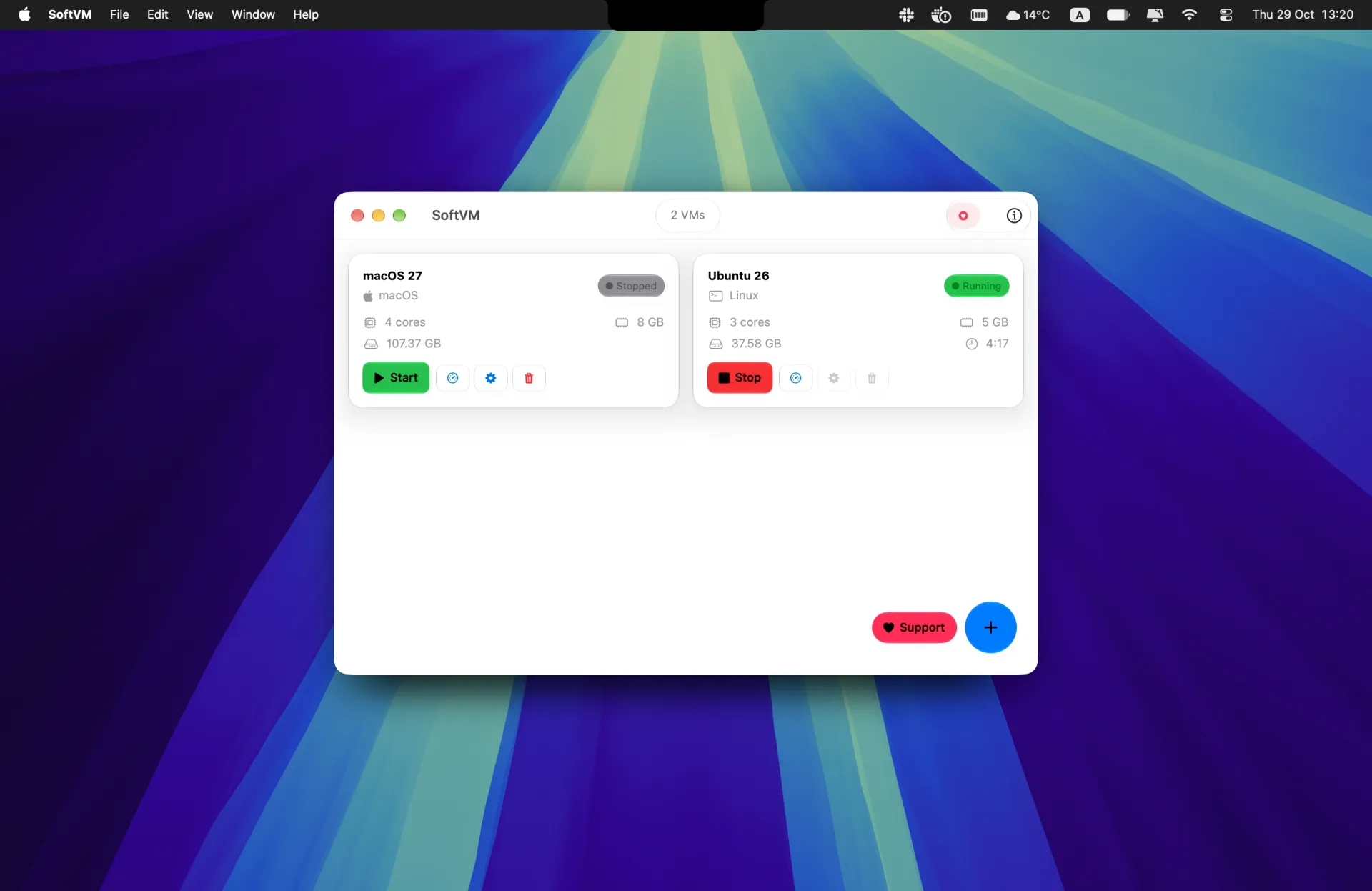Open the Help menu
This screenshot has height=891, width=1372.
pos(306,14)
